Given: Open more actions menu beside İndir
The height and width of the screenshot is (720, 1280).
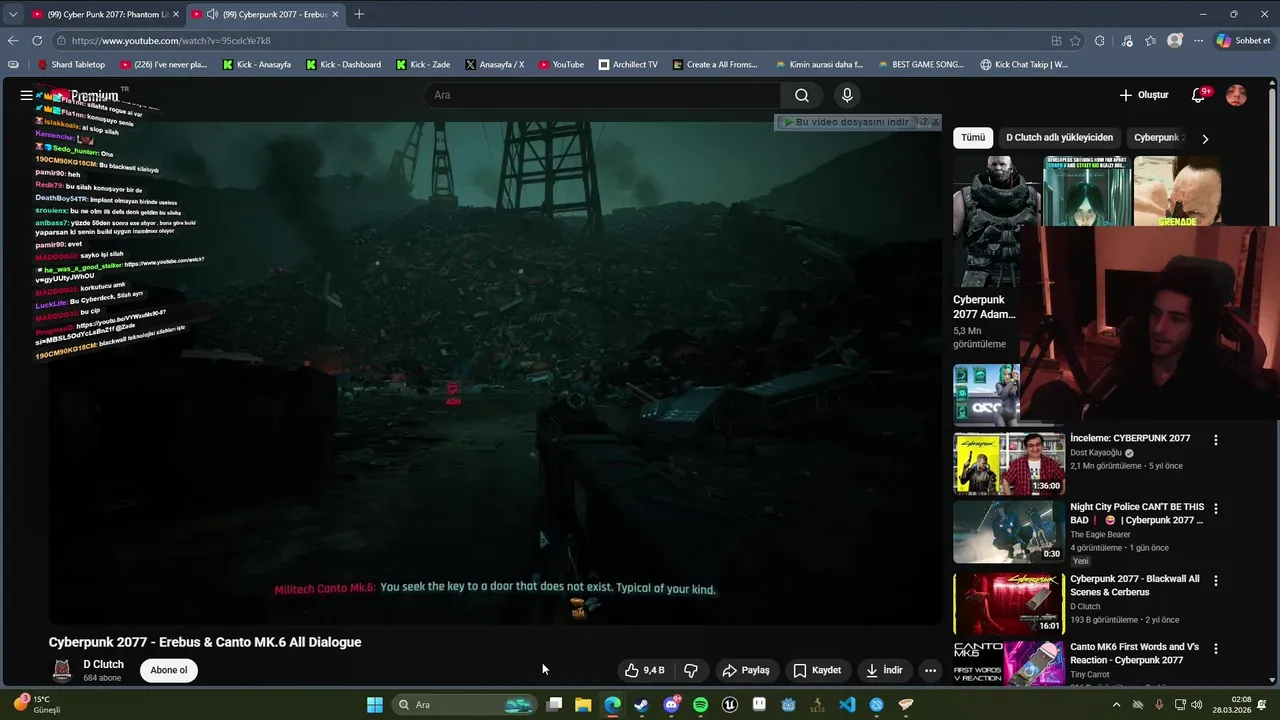Looking at the screenshot, I should coord(930,670).
